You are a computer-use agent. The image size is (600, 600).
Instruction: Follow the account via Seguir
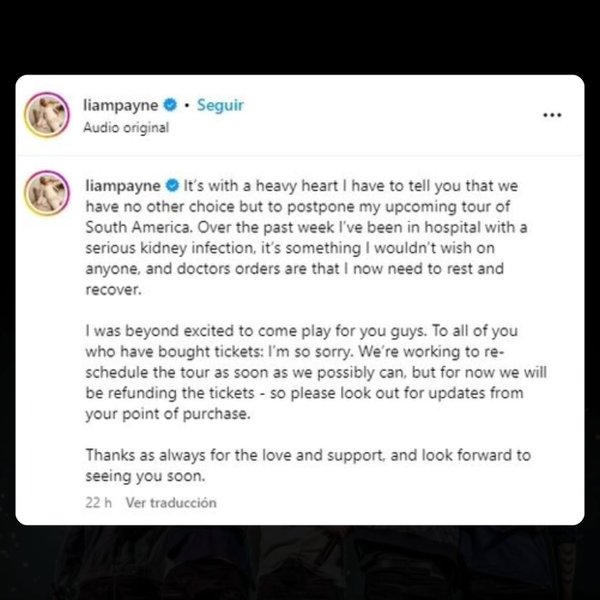220,105
